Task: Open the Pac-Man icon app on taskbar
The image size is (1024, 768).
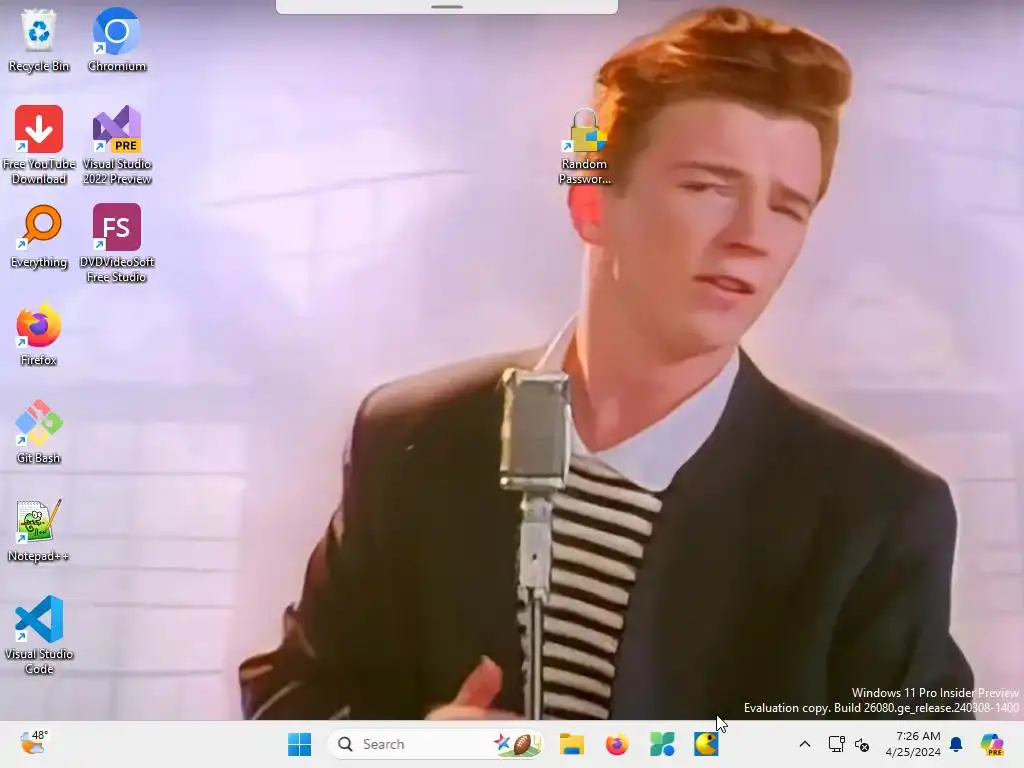Action: click(706, 744)
